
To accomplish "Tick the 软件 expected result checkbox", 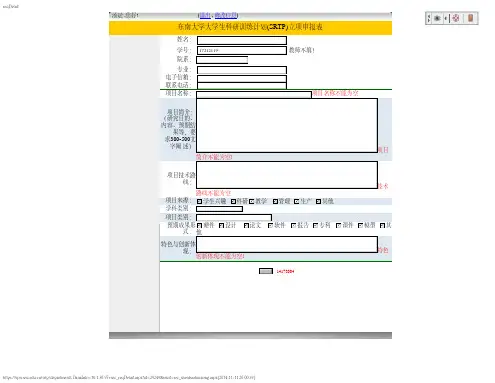I will pyautogui.click(x=270, y=226).
